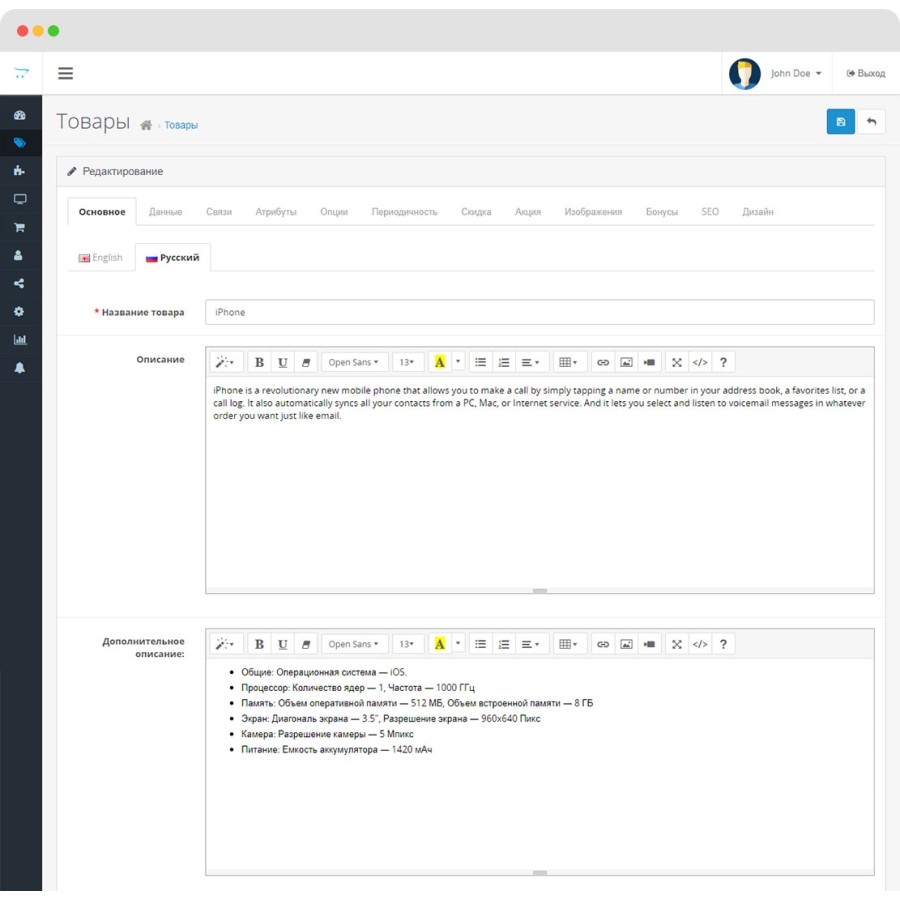Viewport: 900px width, 900px height.
Task: Click the shopping cart logo in header
Action: pos(21,72)
